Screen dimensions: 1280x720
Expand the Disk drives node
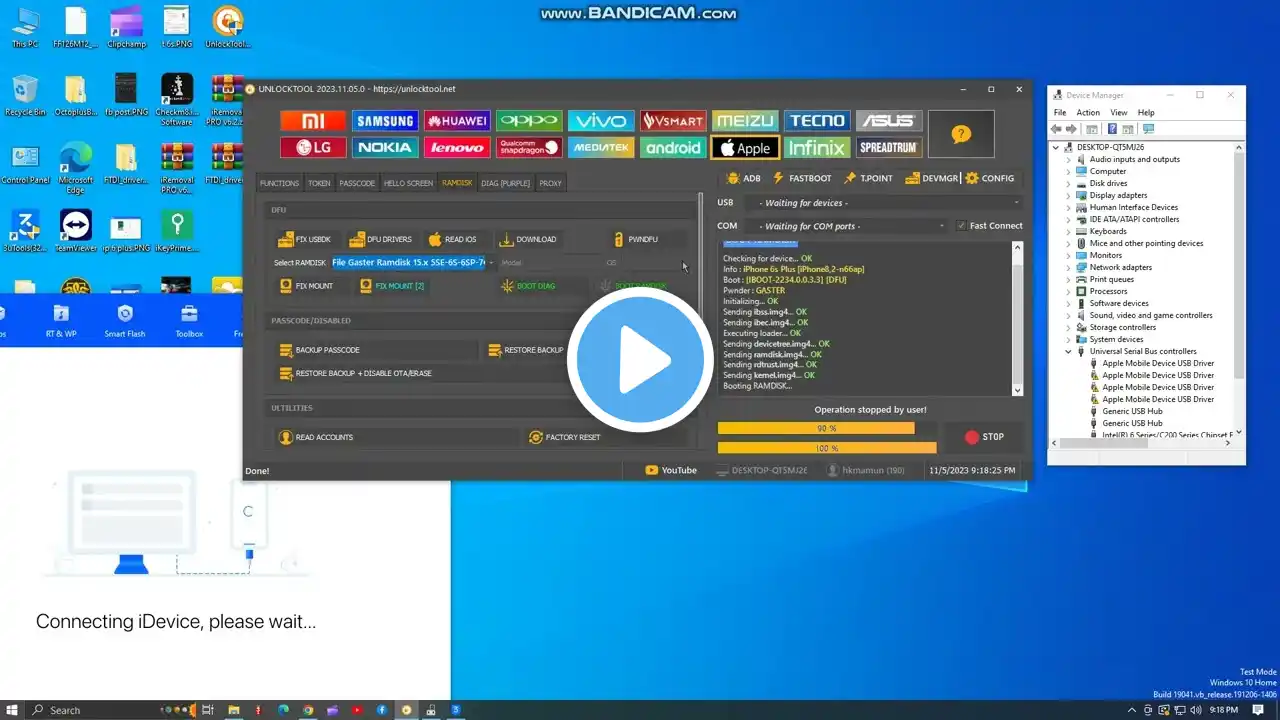(1069, 183)
